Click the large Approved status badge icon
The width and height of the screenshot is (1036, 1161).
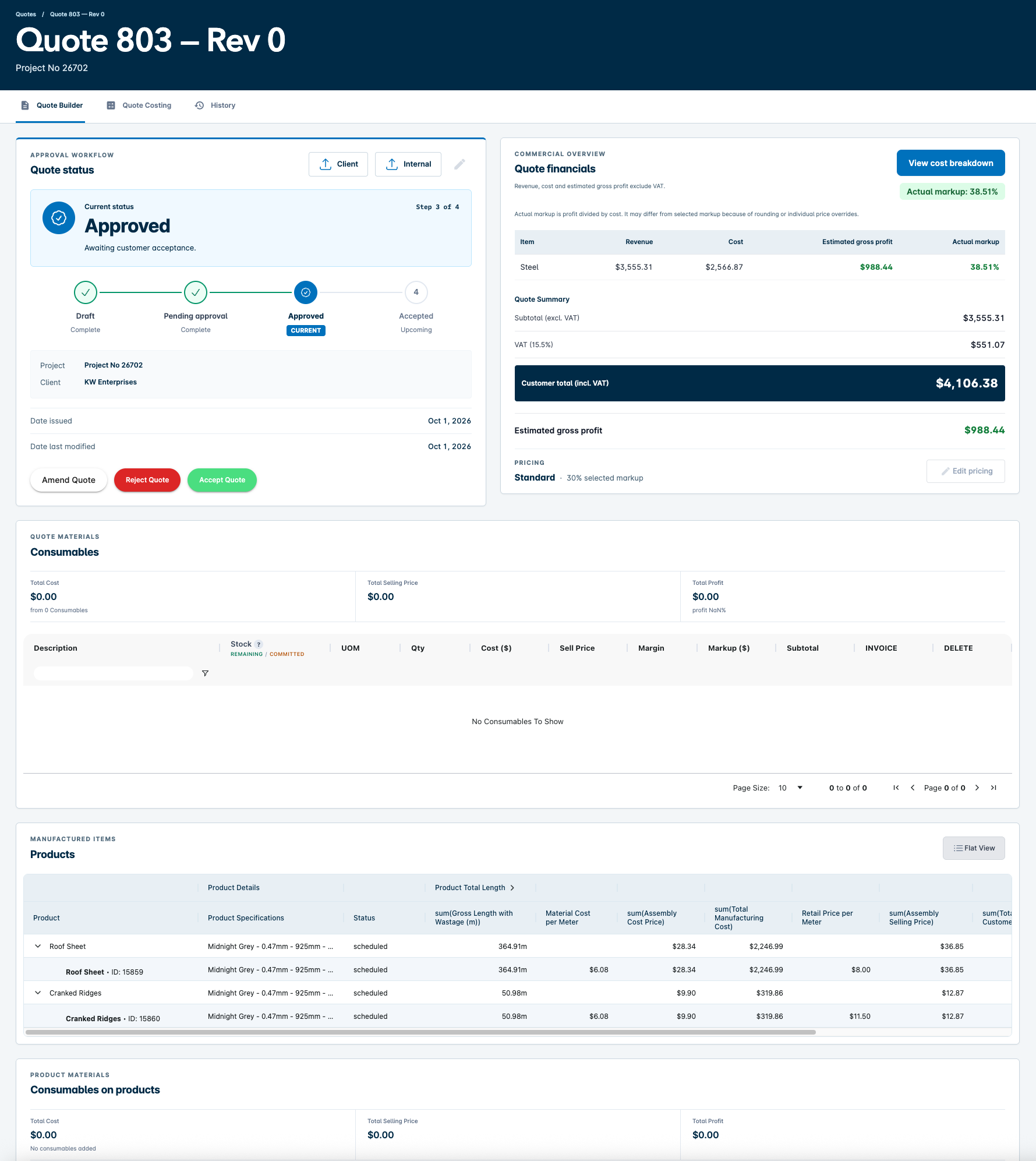(x=59, y=218)
